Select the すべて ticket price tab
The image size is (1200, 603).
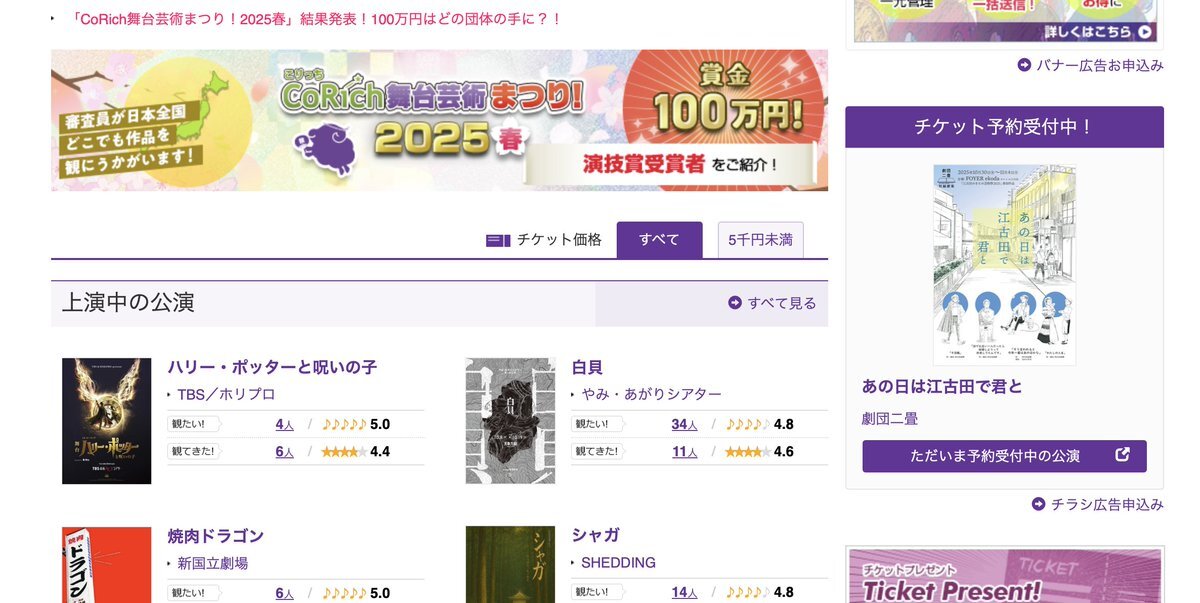point(659,240)
